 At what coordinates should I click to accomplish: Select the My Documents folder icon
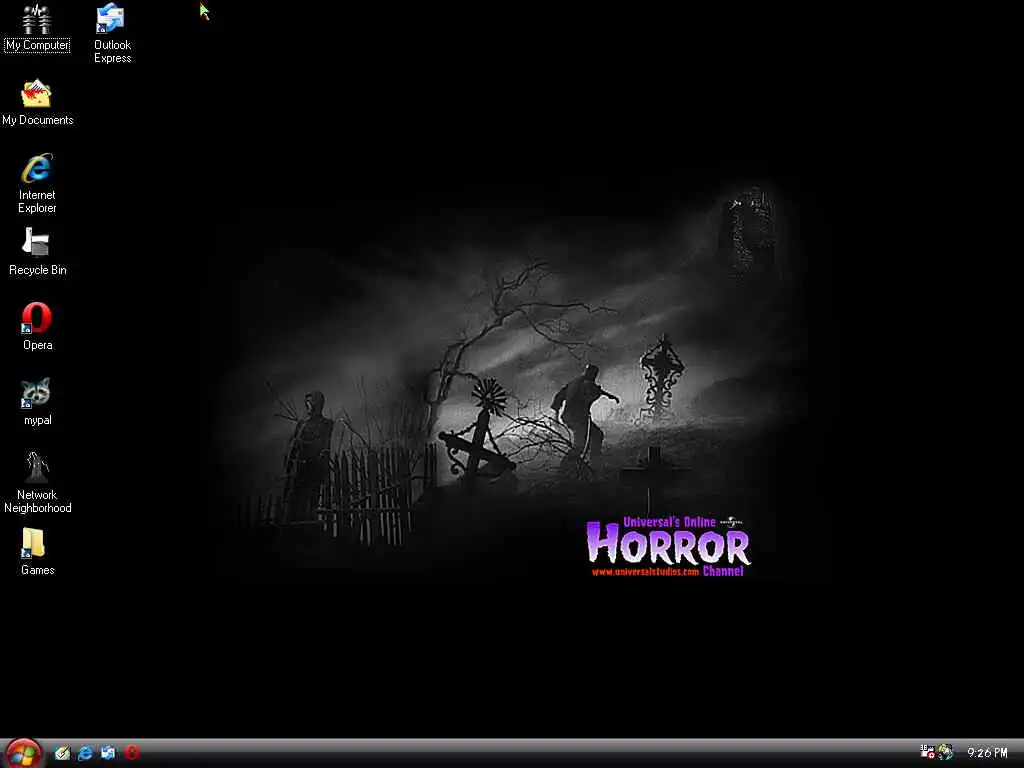point(37,94)
